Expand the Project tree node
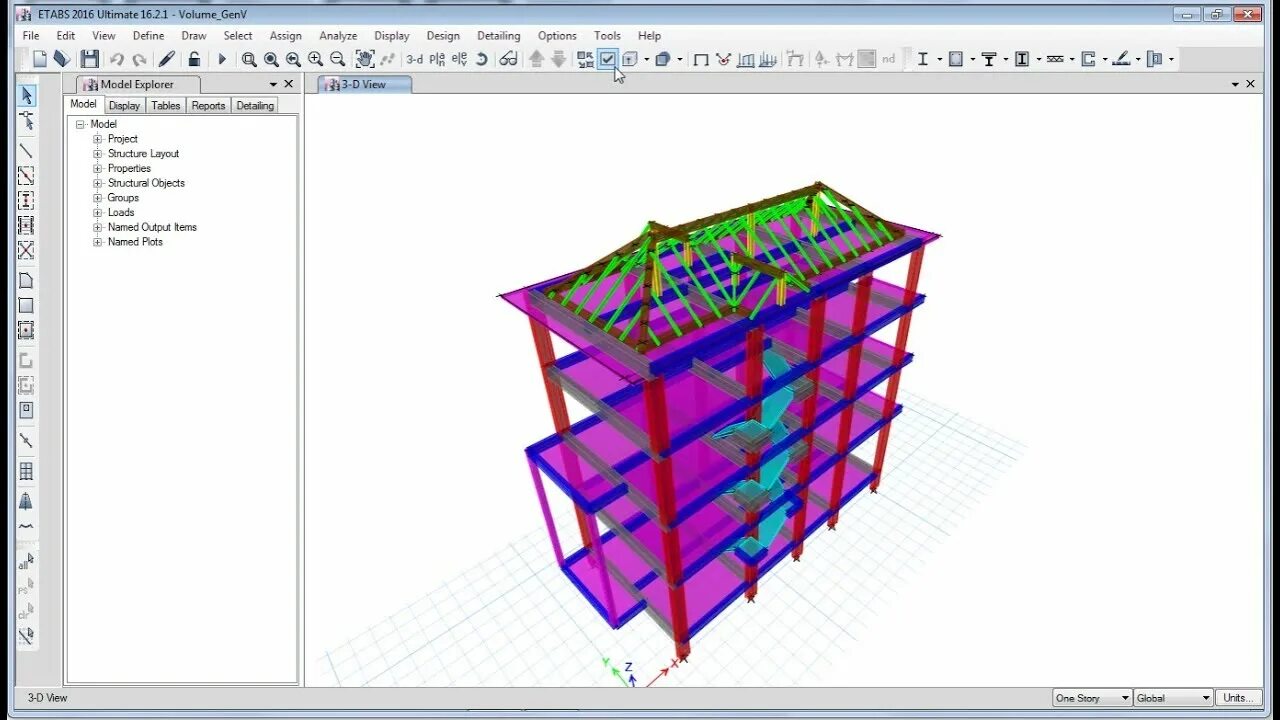 98,139
